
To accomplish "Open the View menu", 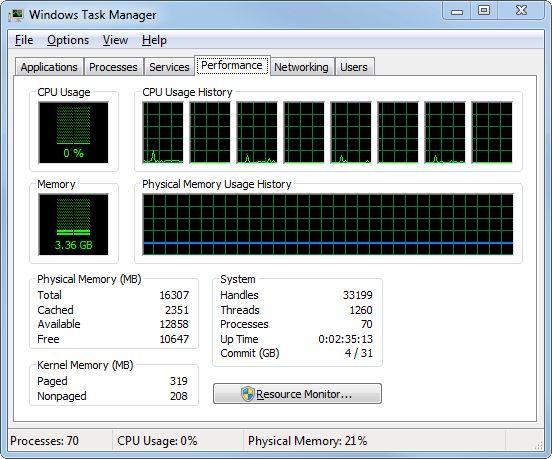I will click(115, 40).
